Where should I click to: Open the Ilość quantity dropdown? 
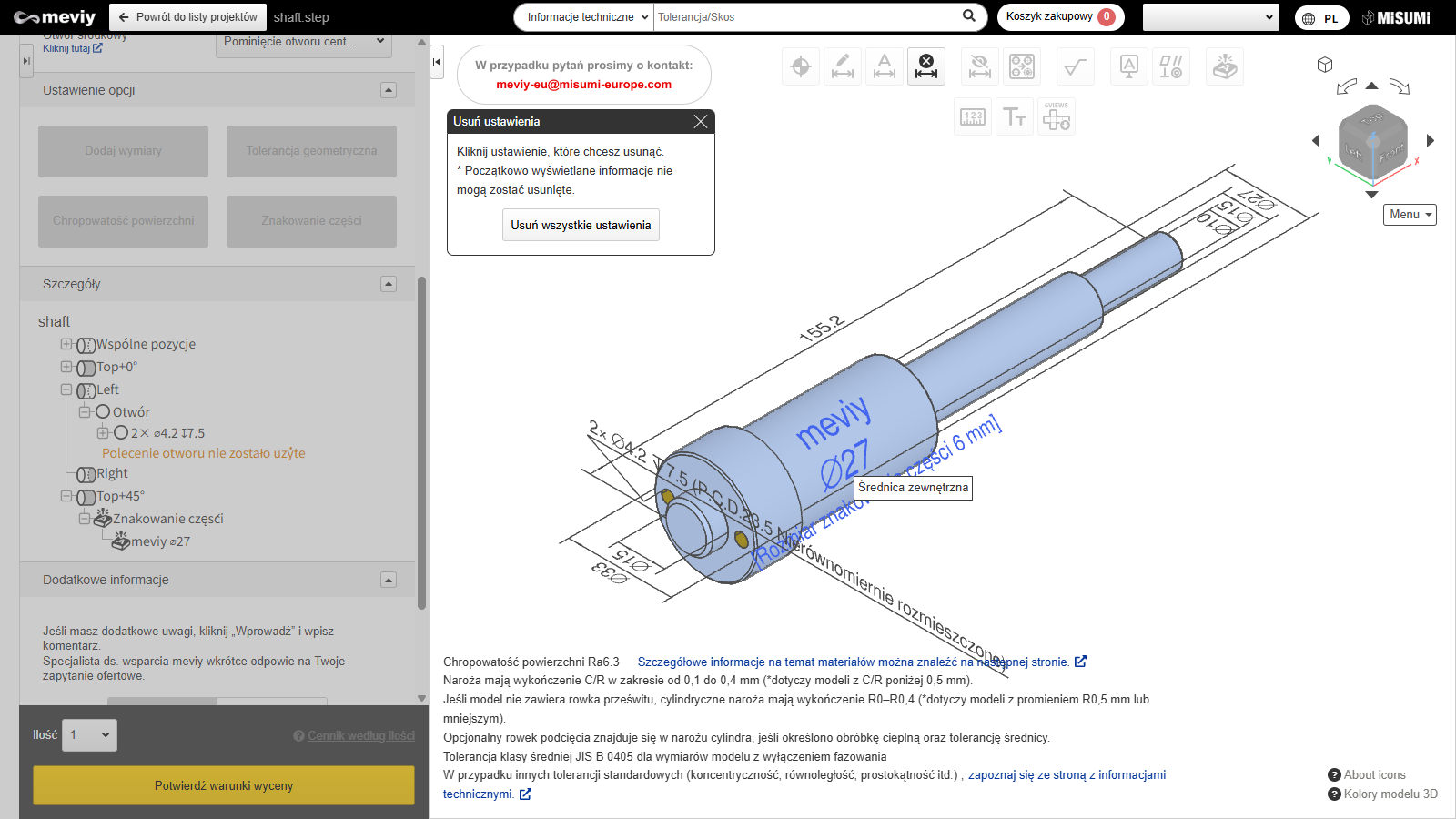tap(89, 735)
